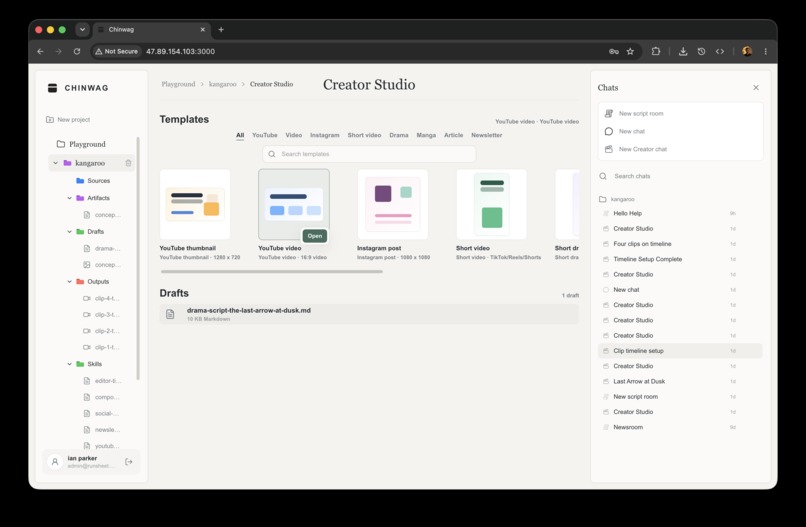Select the Video templates tab

pos(294,135)
